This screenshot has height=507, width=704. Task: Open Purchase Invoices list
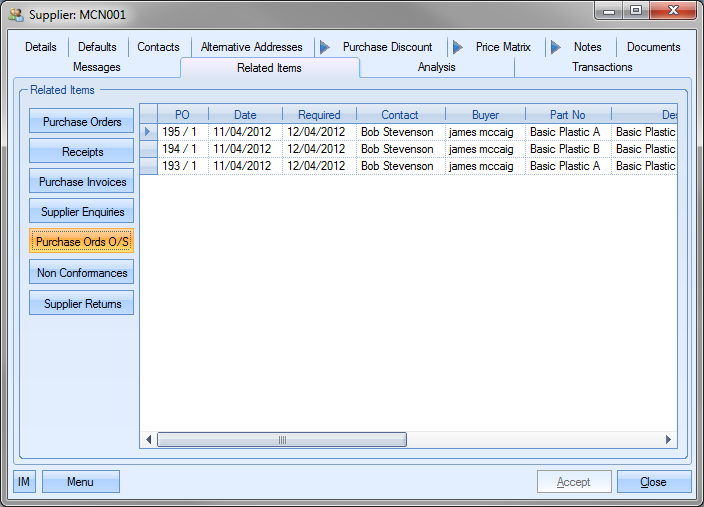82,182
